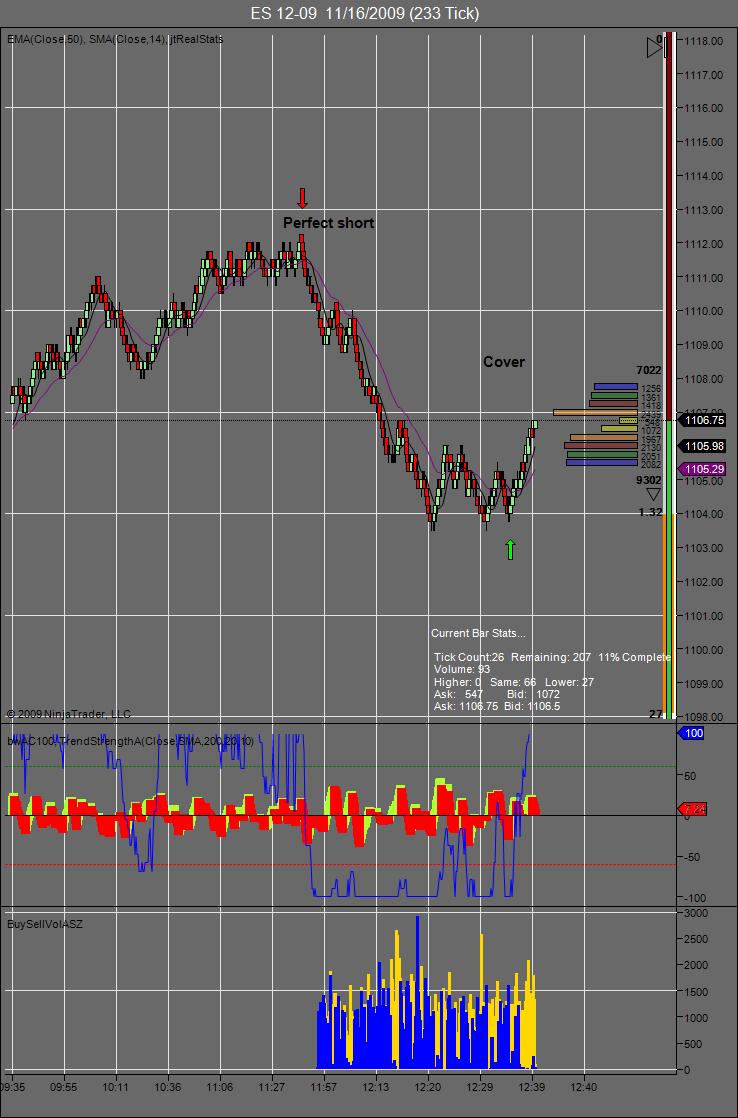Select the Cover text annotation
Viewport: 738px width, 1118px height.
(504, 362)
